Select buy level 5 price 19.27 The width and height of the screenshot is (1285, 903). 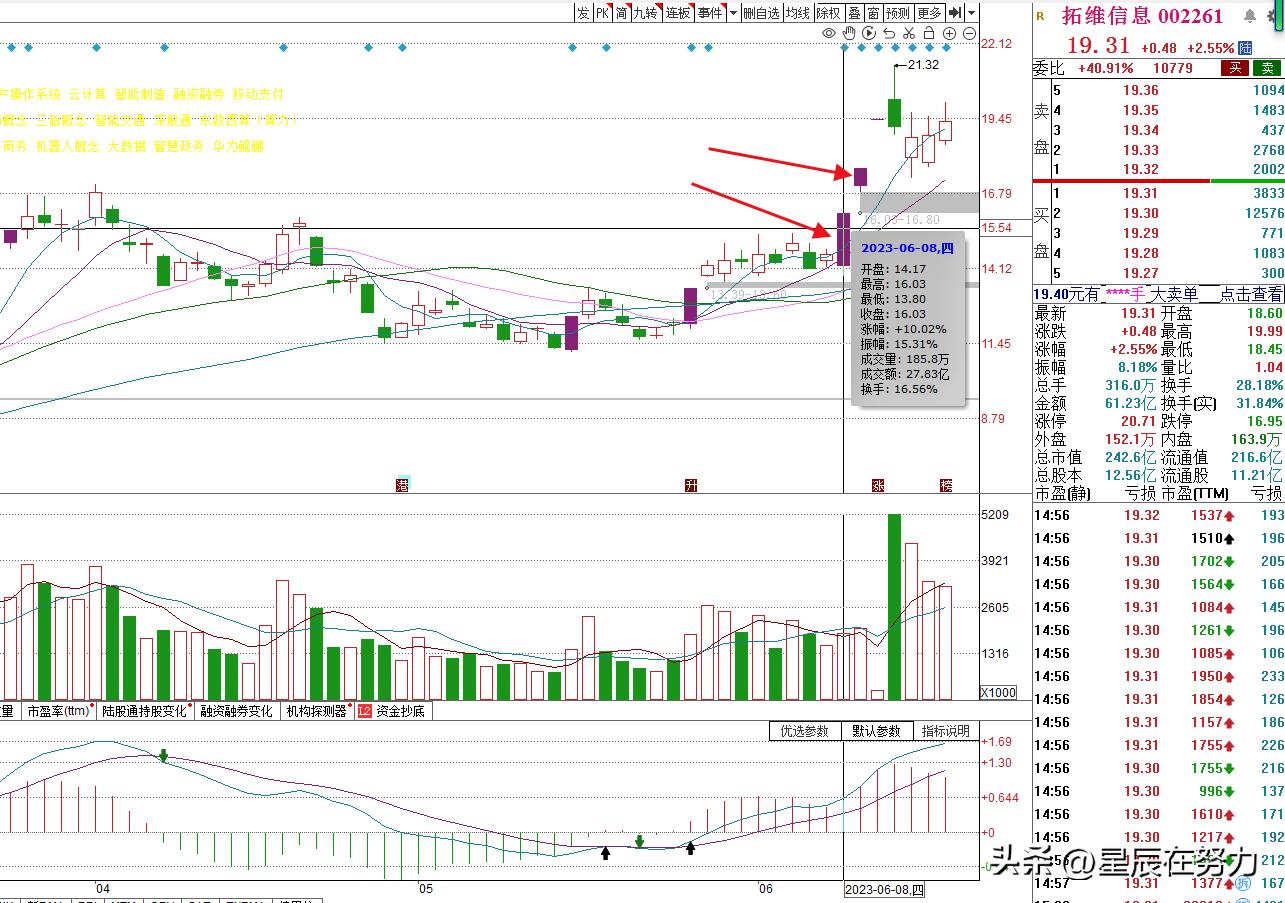(x=1141, y=273)
